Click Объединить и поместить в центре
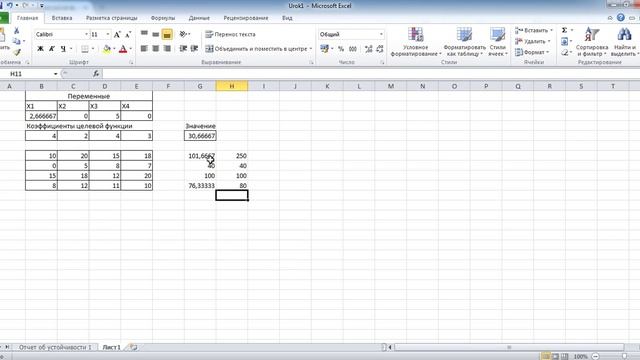The width and height of the screenshot is (640, 360). pos(256,49)
